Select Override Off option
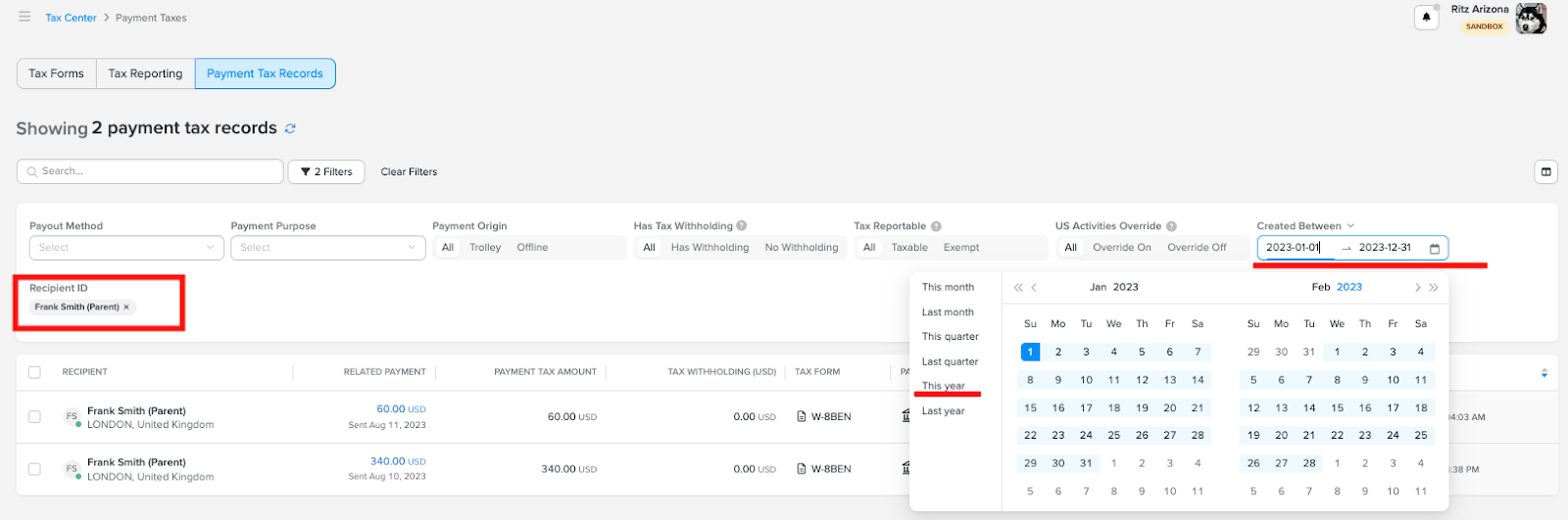The width and height of the screenshot is (1568, 520). tap(1197, 248)
